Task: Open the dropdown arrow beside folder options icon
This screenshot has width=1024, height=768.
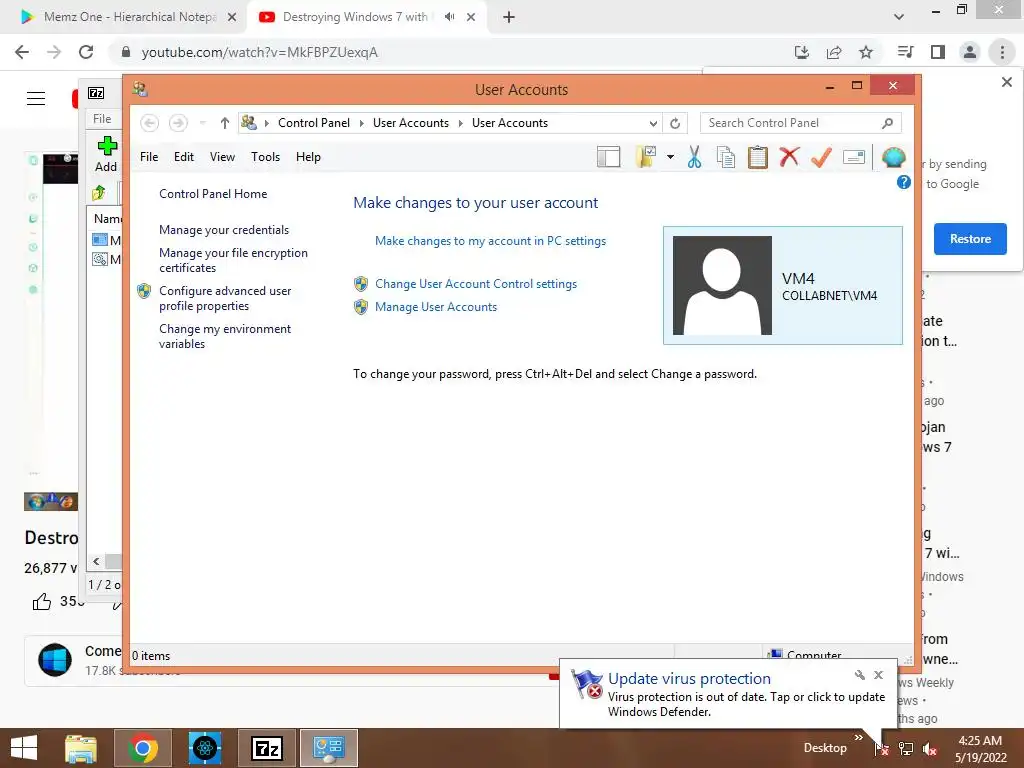Action: [x=670, y=157]
